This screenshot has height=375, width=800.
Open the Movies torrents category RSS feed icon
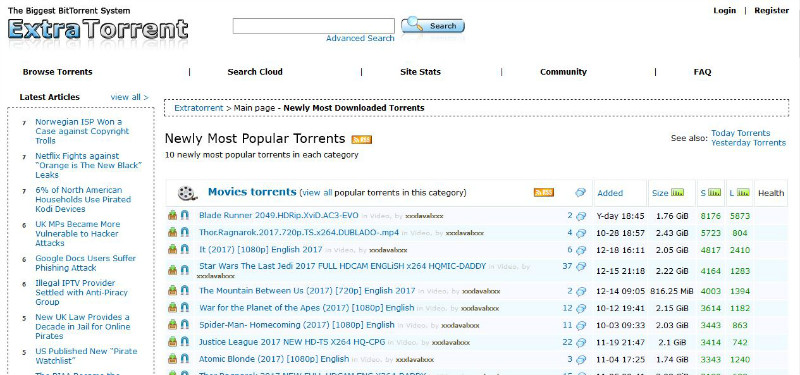pyautogui.click(x=544, y=192)
